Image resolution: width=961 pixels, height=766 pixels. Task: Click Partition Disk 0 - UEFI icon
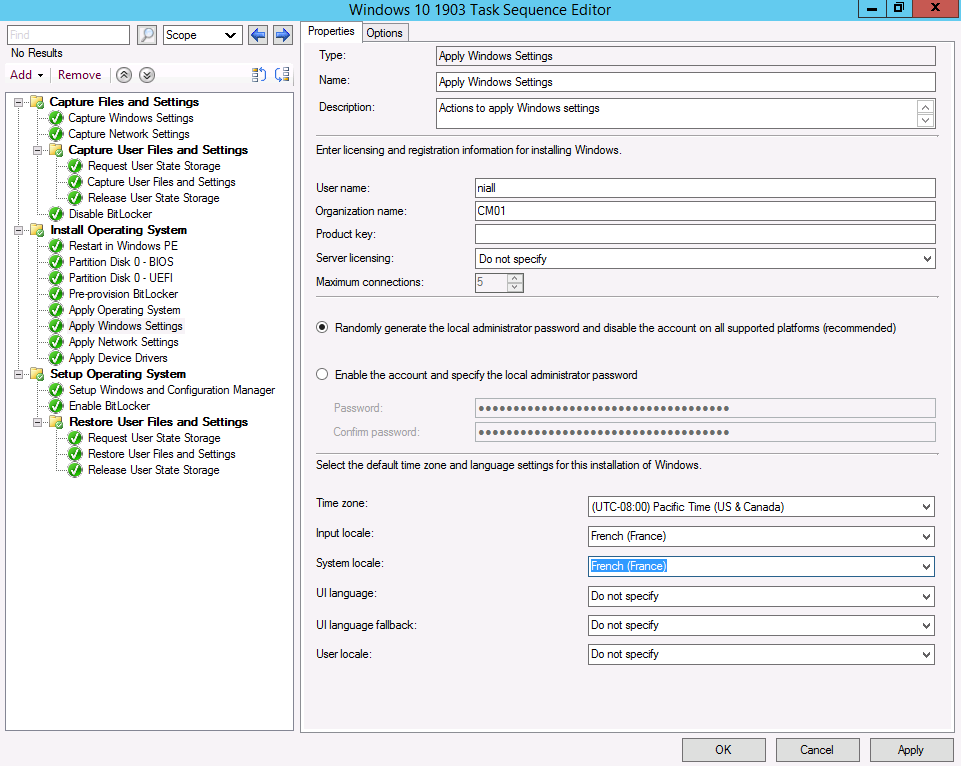(x=56, y=278)
